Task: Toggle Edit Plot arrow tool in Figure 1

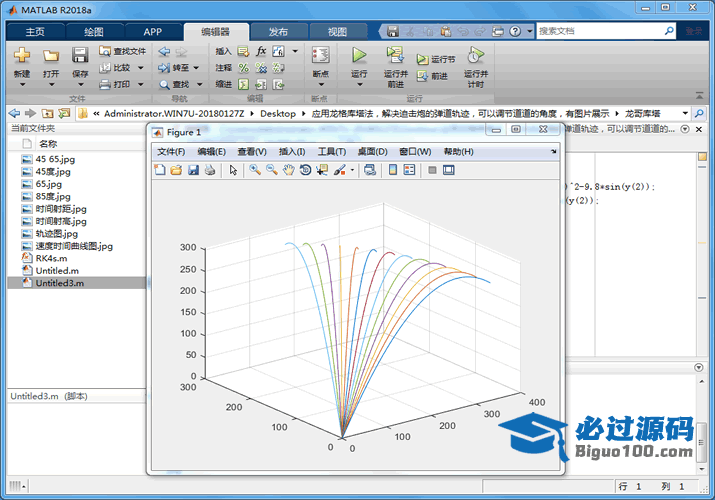Action: click(x=233, y=170)
